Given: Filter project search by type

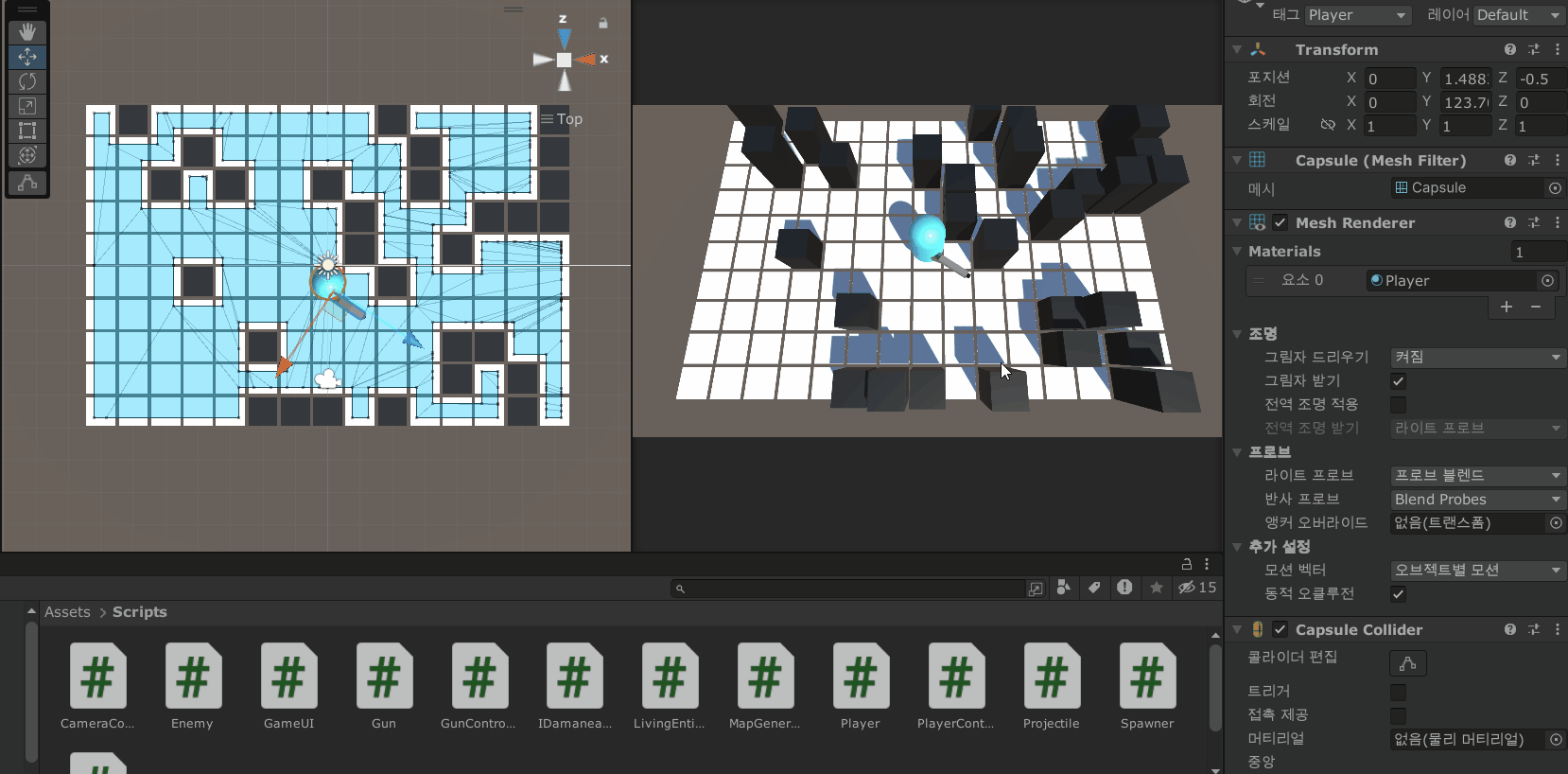Looking at the screenshot, I should pos(1064,588).
